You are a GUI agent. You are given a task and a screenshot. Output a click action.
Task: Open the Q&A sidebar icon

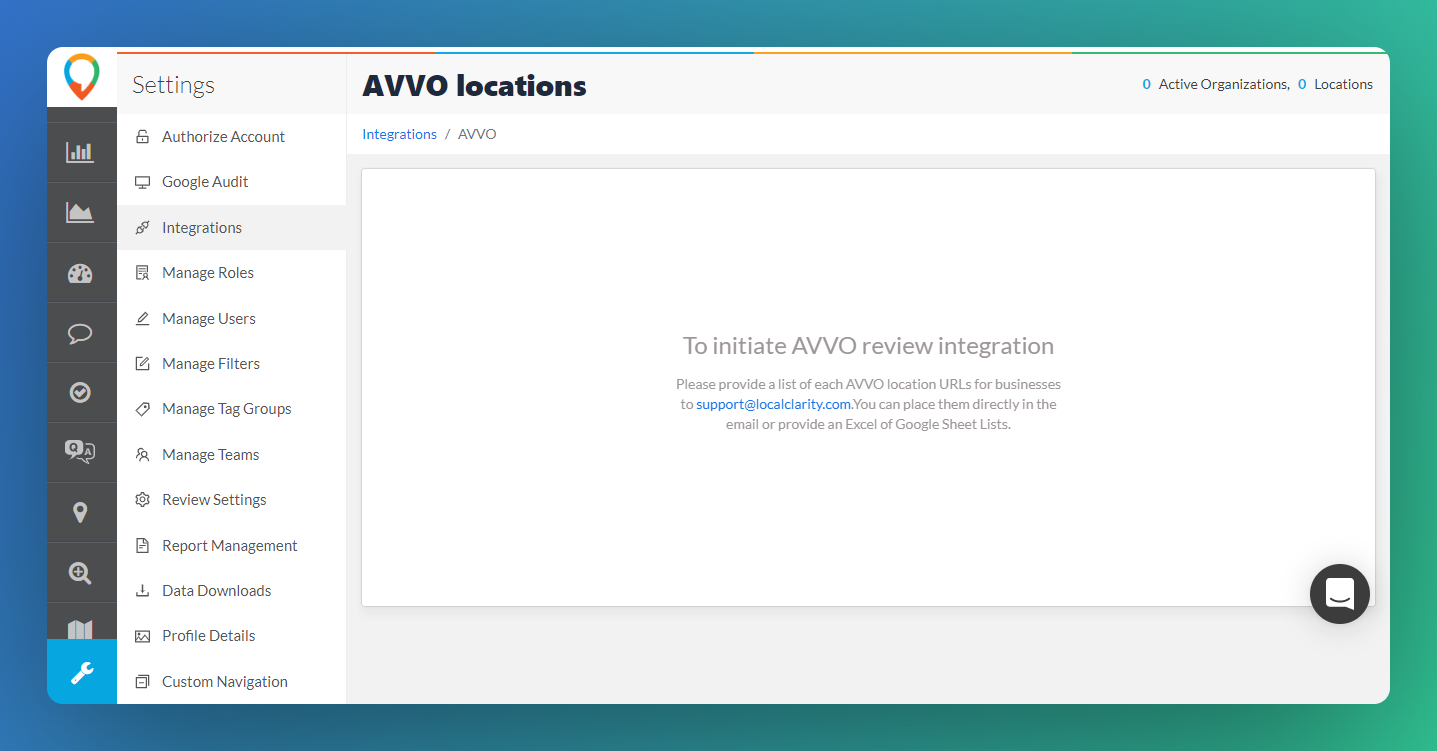tap(80, 452)
